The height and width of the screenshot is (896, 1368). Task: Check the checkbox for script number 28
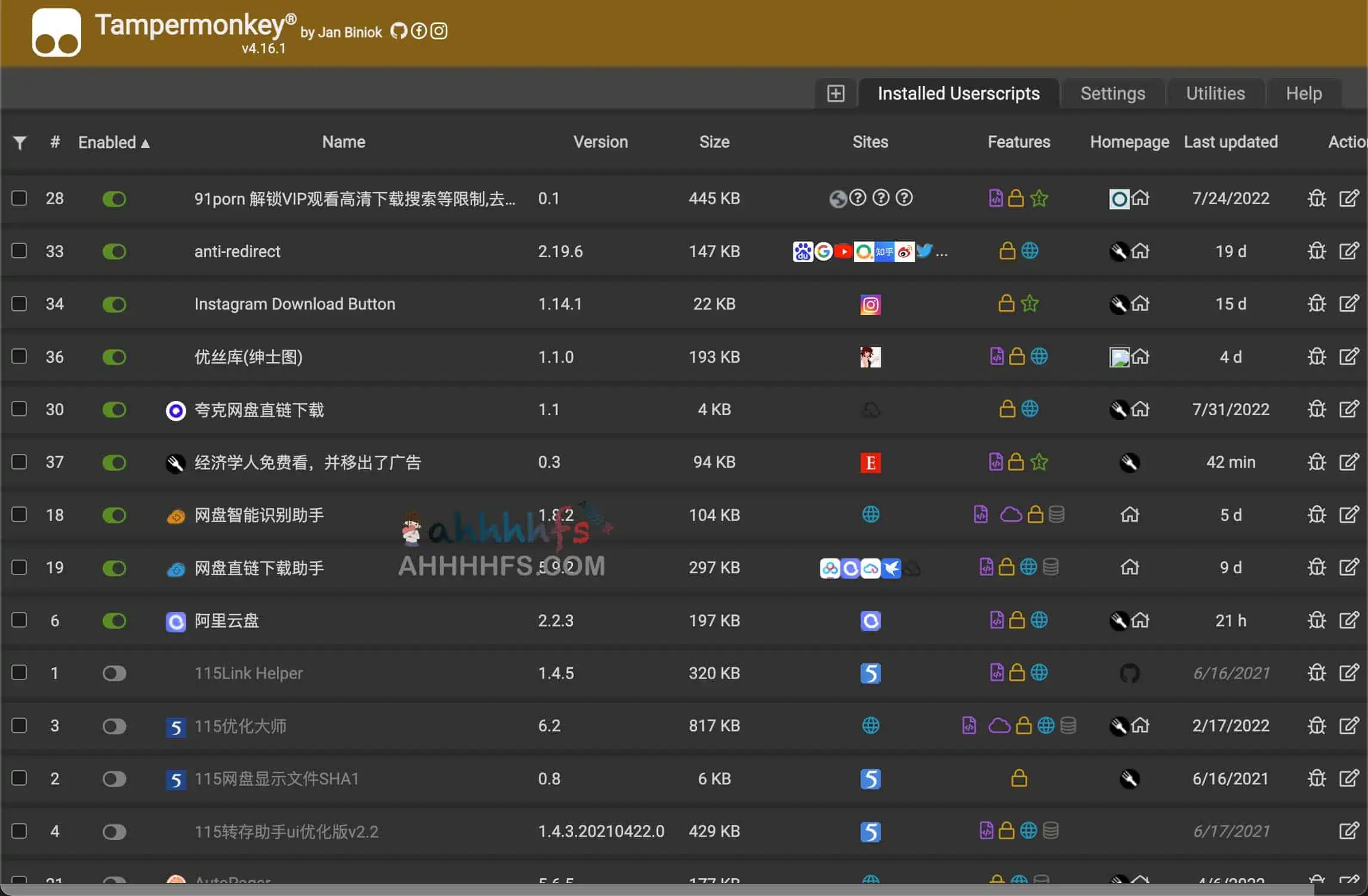(19, 198)
